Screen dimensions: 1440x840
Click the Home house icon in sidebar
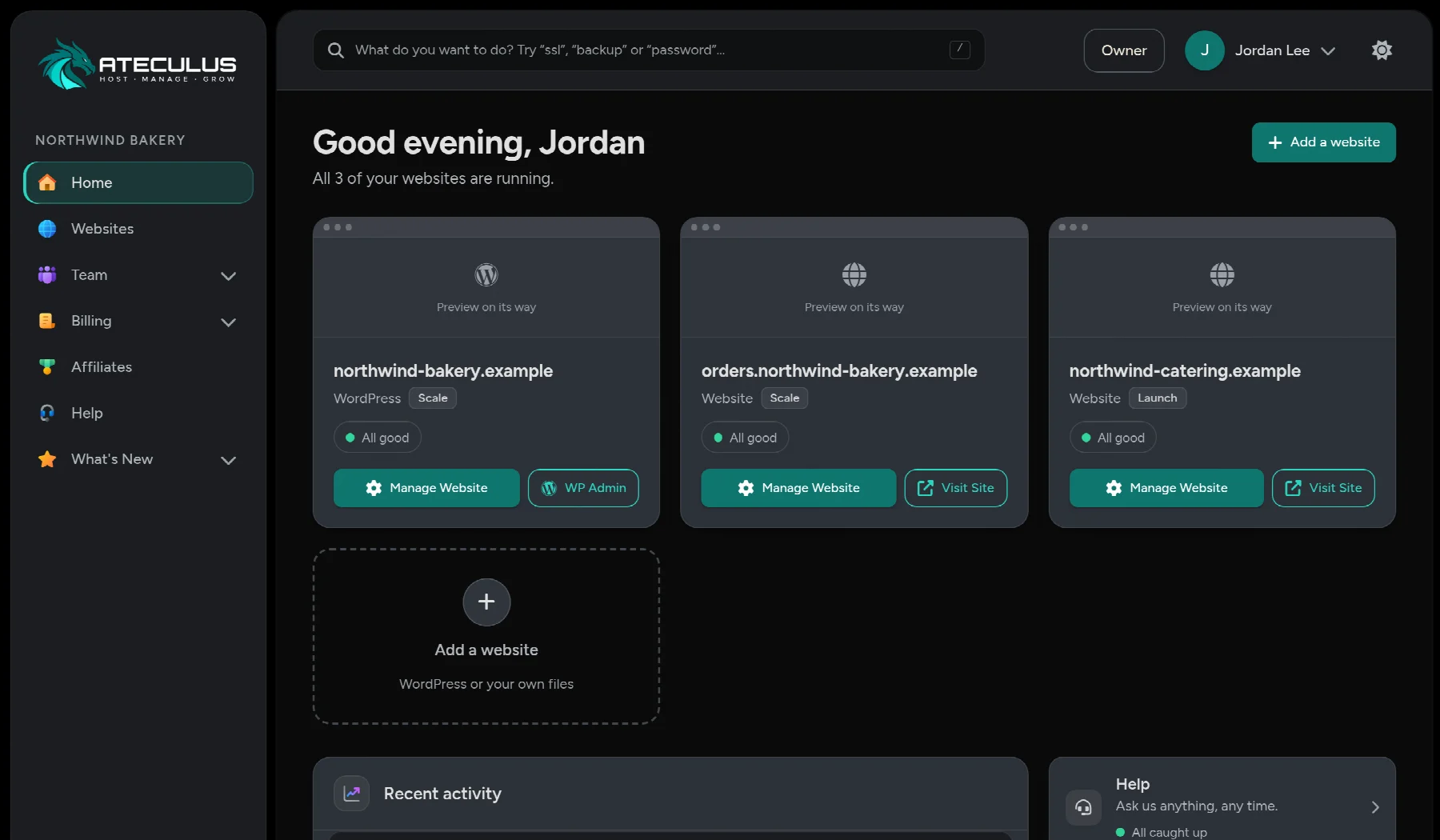47,182
